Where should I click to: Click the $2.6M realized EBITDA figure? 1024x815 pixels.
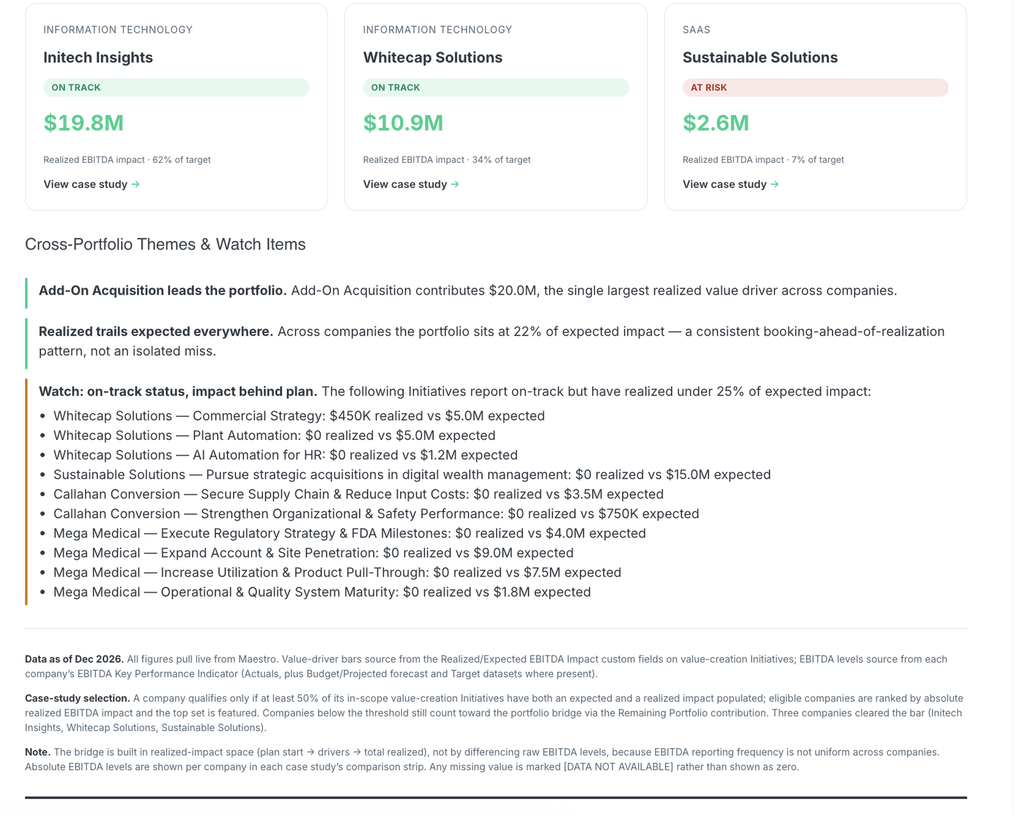click(x=716, y=123)
